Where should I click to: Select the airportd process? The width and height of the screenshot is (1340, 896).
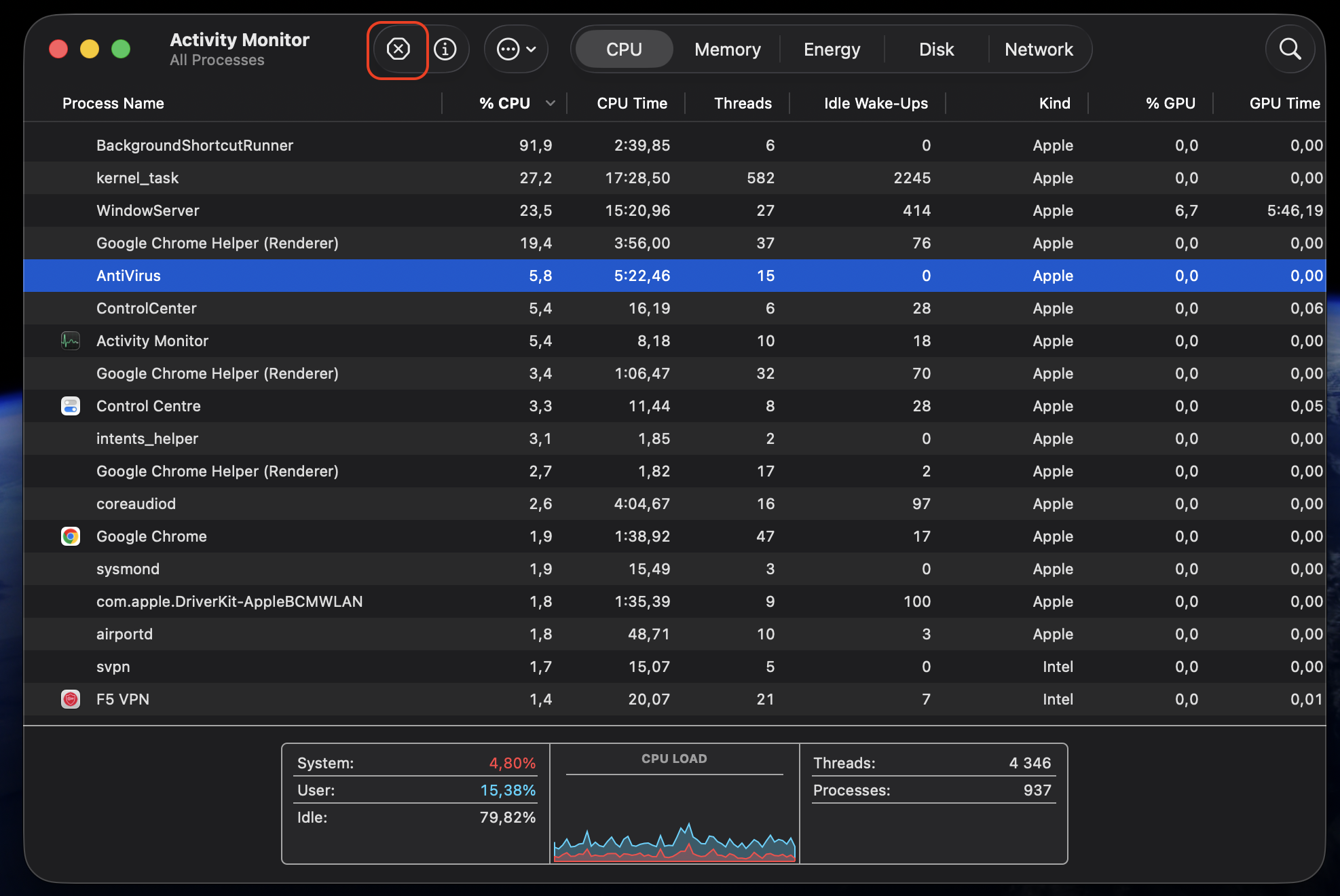[124, 634]
